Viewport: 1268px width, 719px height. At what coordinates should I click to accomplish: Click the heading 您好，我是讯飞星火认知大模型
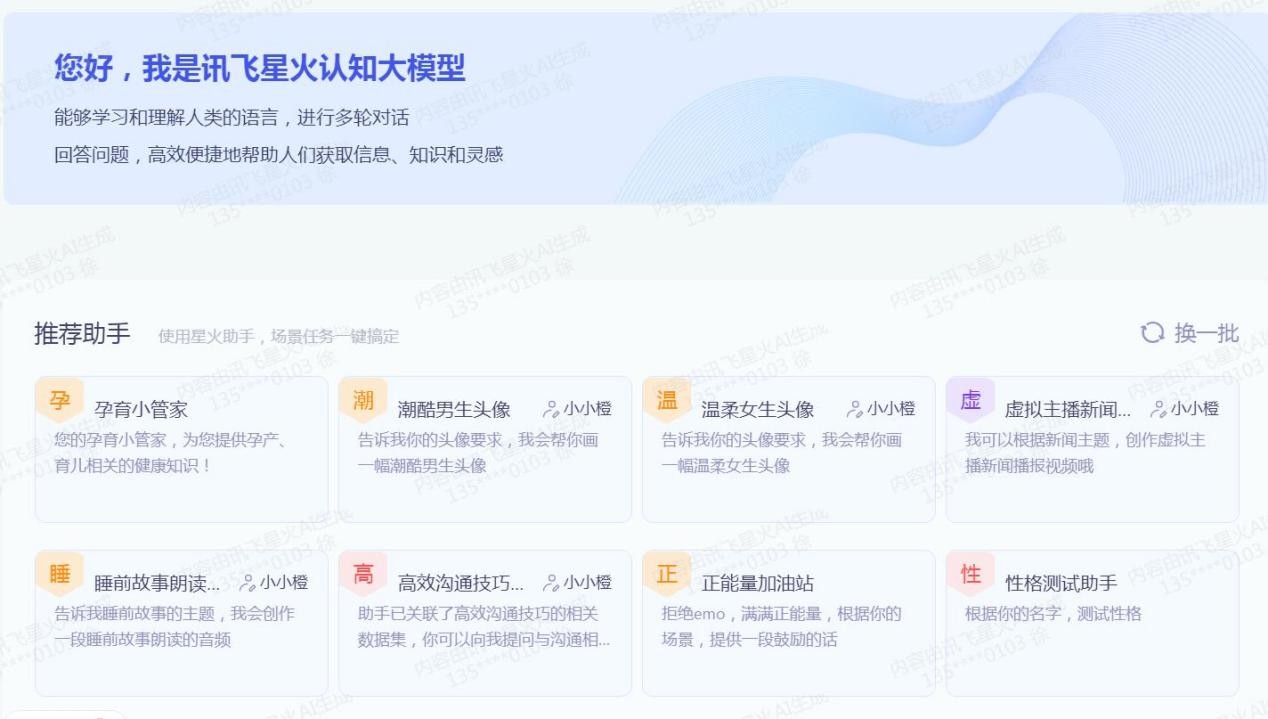[259, 68]
